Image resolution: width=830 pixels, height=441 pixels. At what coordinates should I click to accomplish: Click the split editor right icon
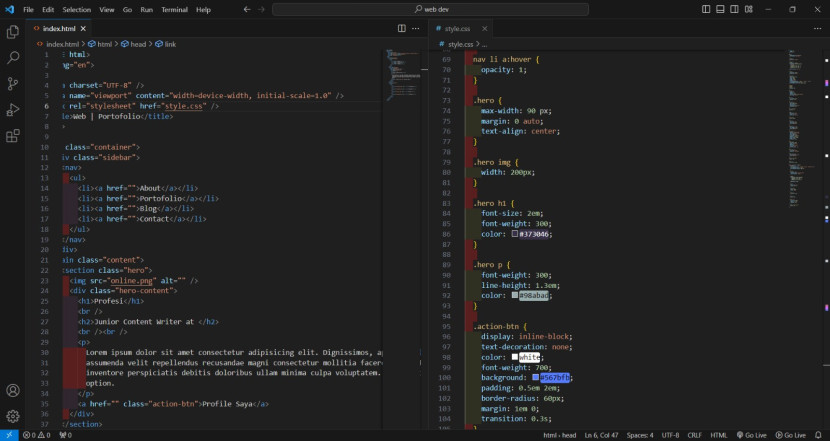(x=402, y=29)
